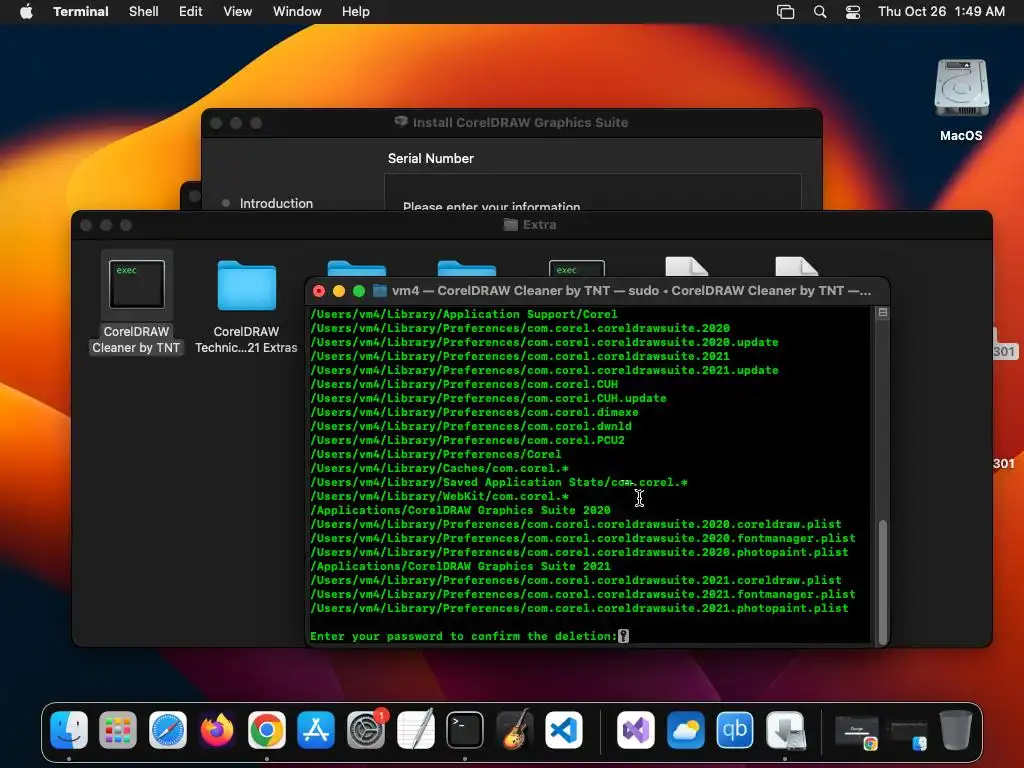
Task: Open the View menu
Action: (238, 11)
